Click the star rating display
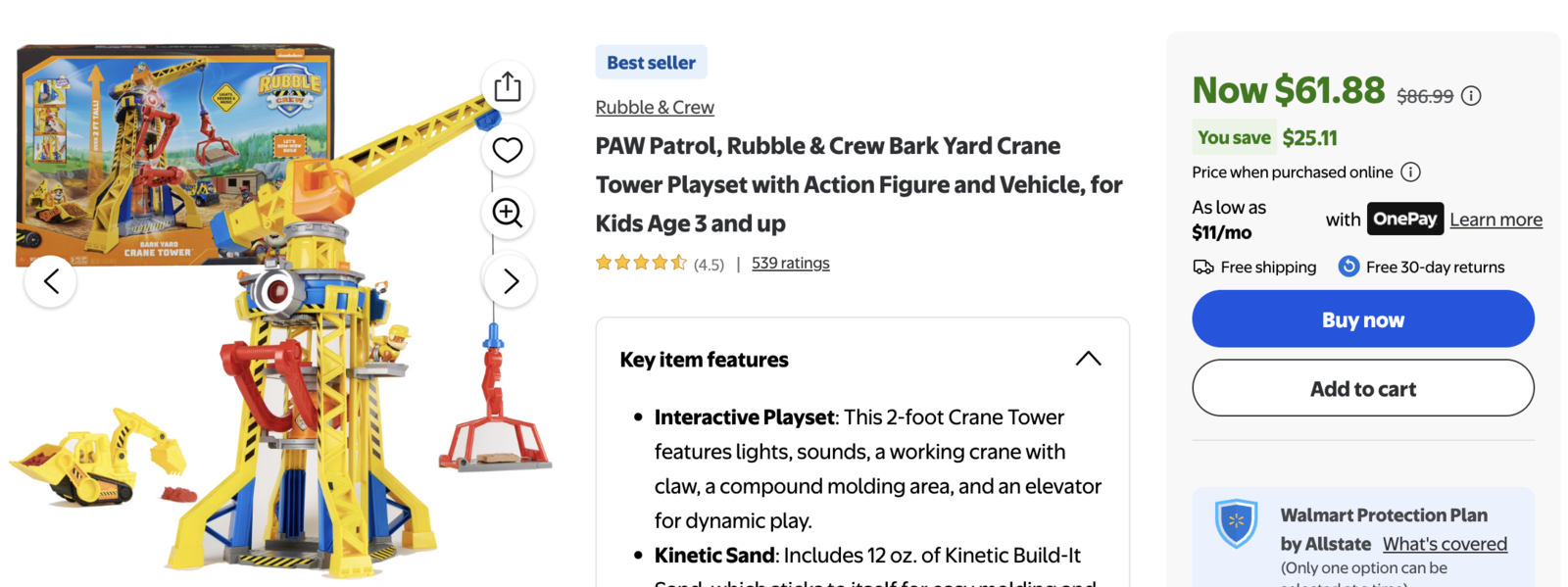1568x587 pixels. point(641,263)
